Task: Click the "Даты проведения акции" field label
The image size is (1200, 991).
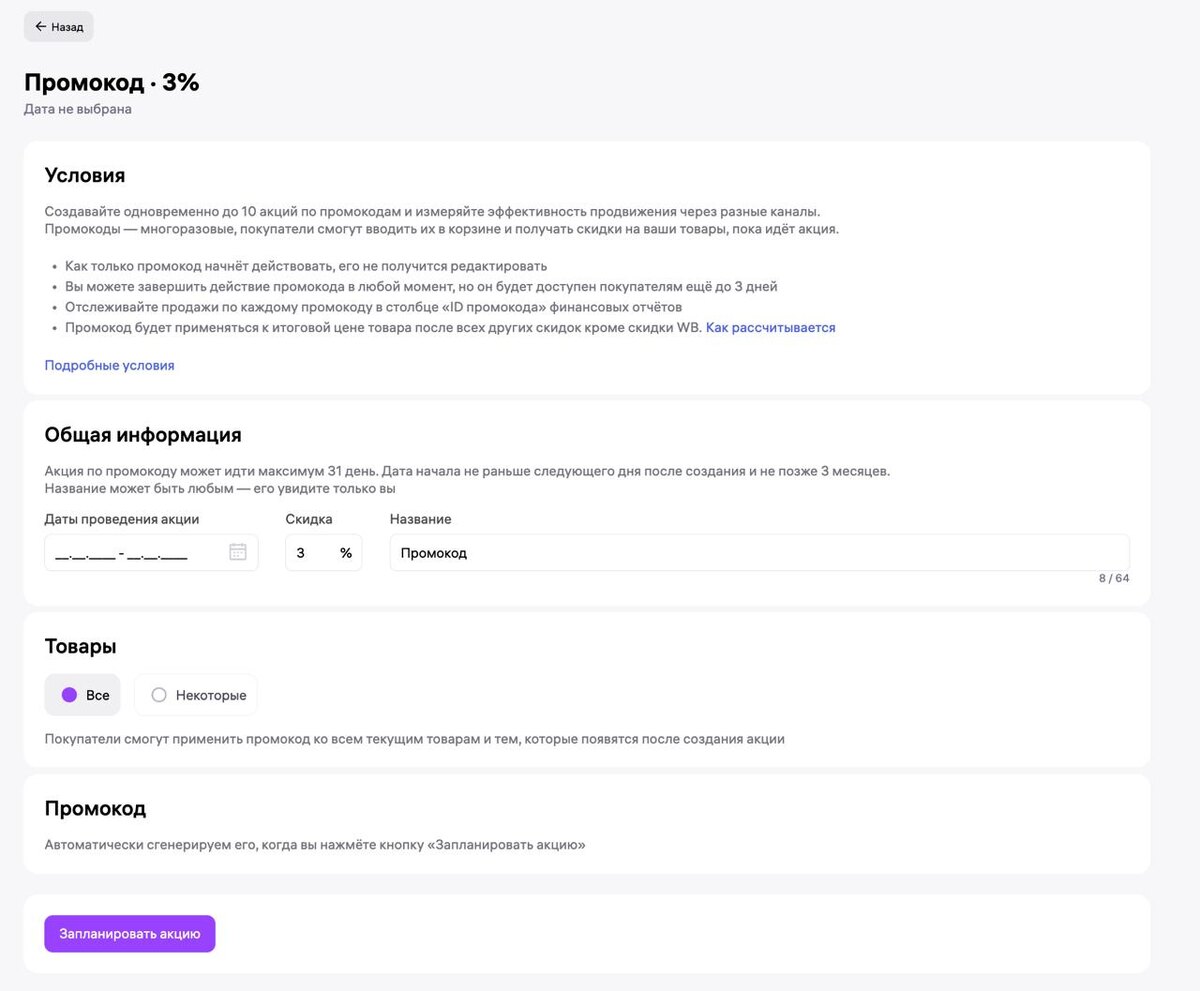Action: pos(122,519)
